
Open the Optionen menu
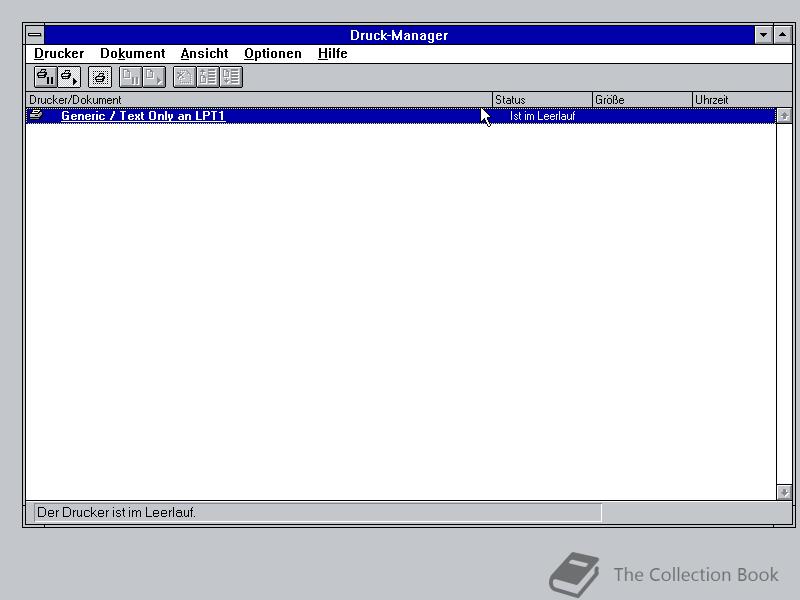pos(272,54)
